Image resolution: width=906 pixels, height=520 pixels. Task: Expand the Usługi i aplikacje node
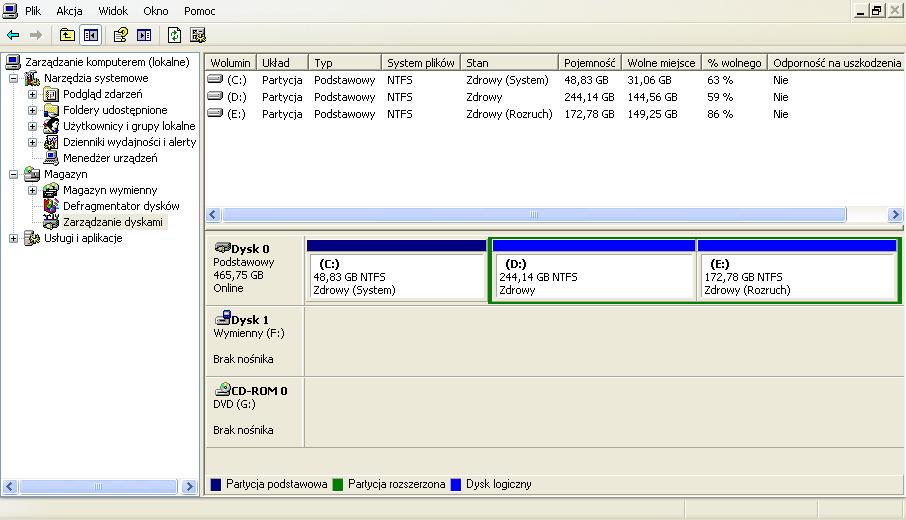(x=13, y=238)
